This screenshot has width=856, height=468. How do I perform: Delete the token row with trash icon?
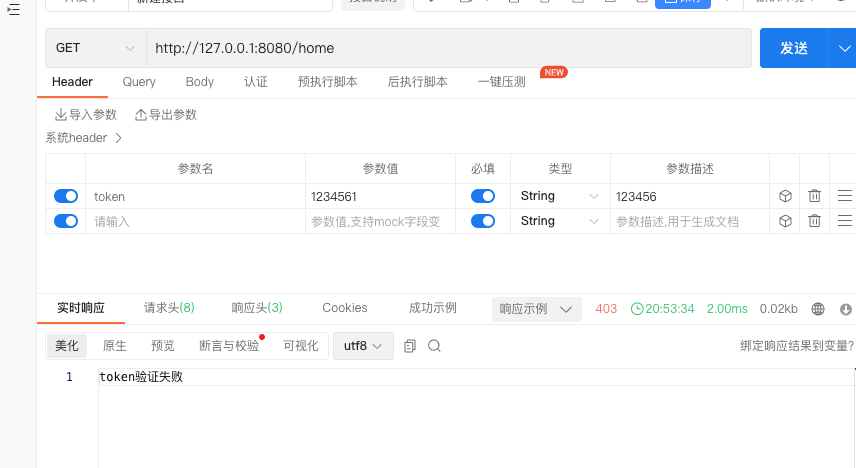pos(815,196)
